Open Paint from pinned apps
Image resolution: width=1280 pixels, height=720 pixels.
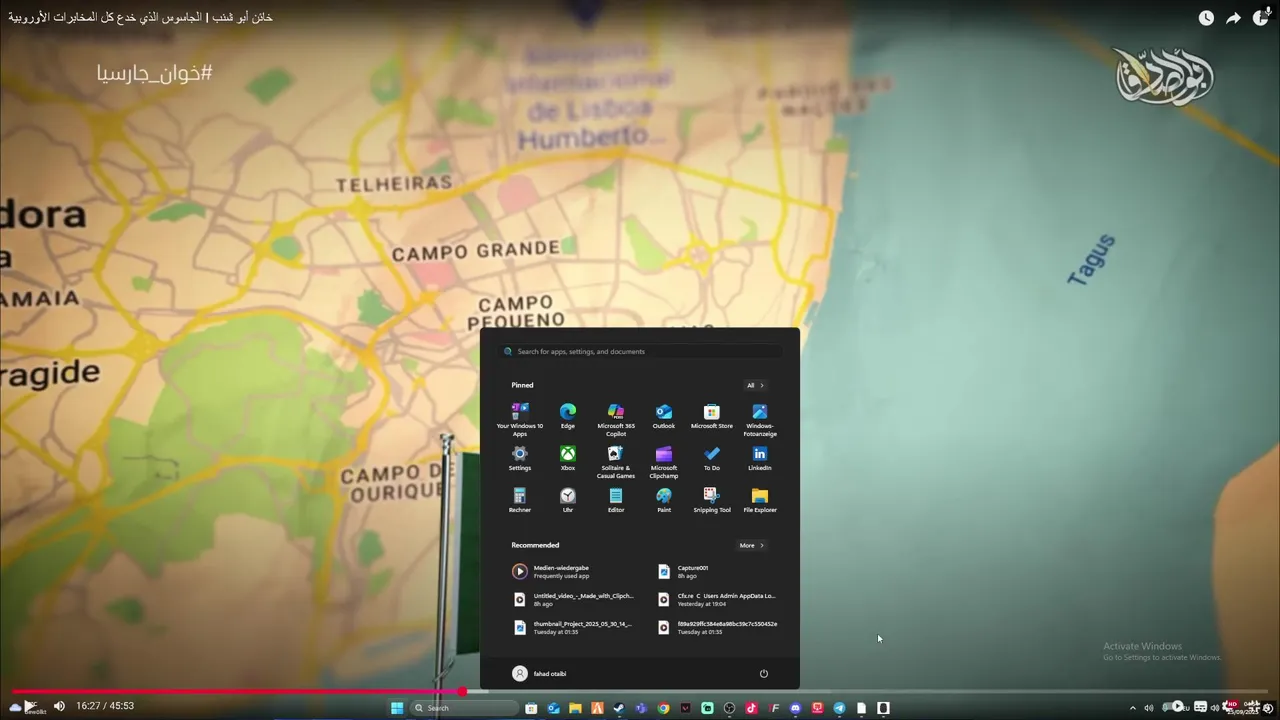[x=664, y=500]
